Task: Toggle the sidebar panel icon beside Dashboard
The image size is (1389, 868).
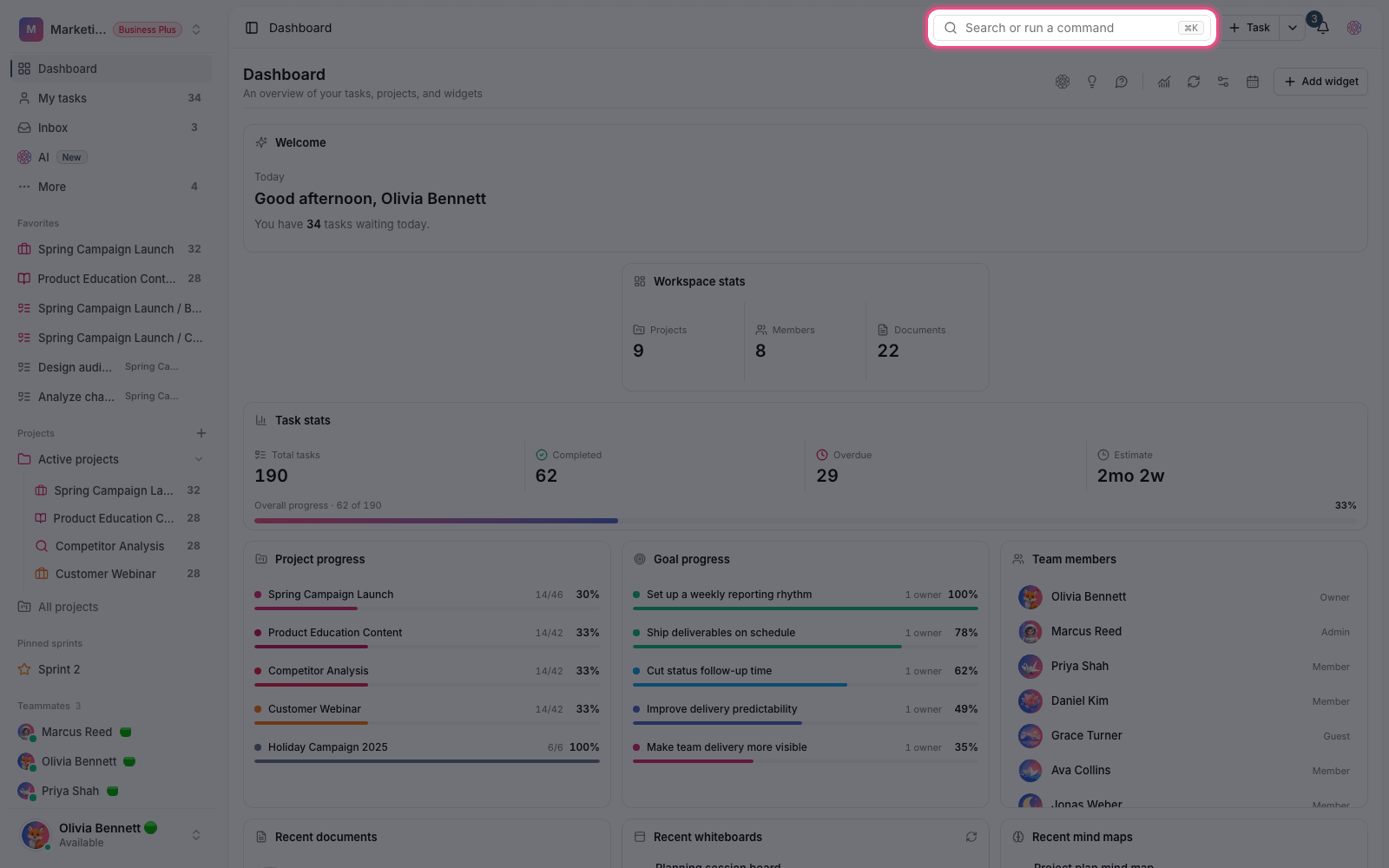Action: [x=252, y=28]
